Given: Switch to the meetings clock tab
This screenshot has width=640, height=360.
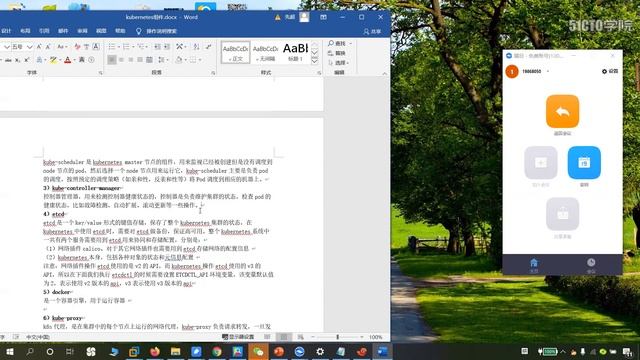Looking at the screenshot, I should pos(591,264).
